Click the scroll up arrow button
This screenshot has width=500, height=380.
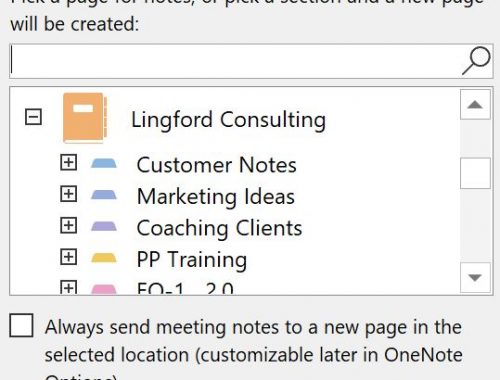click(475, 105)
